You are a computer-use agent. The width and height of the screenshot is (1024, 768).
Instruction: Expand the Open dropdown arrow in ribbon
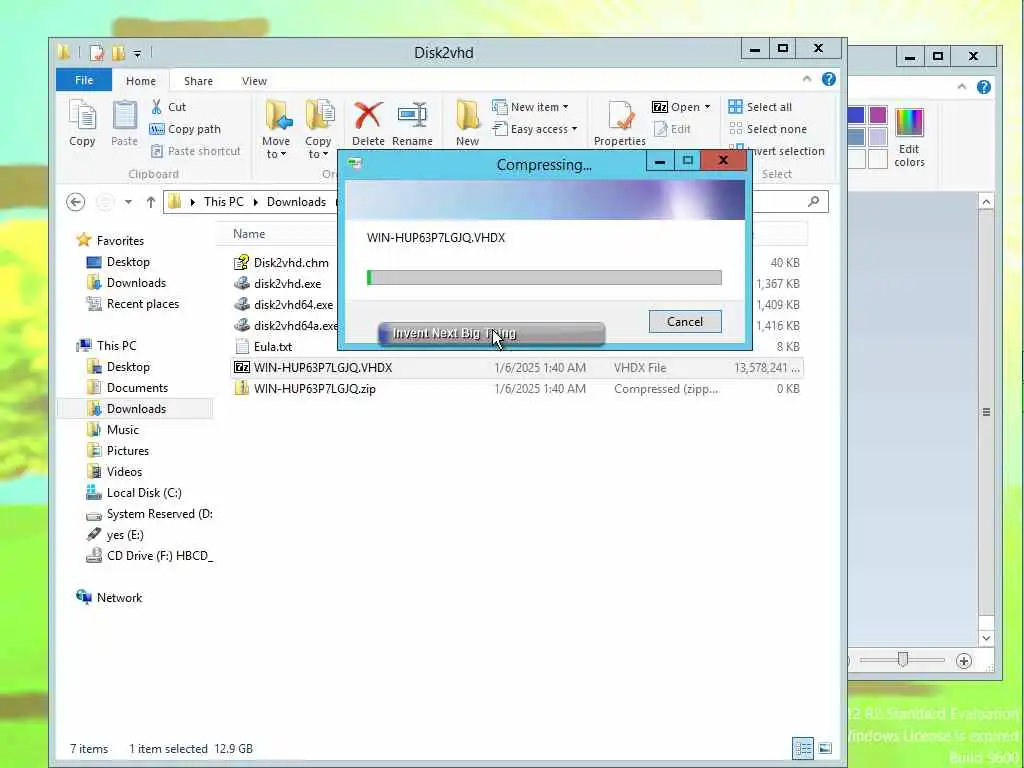coord(707,107)
